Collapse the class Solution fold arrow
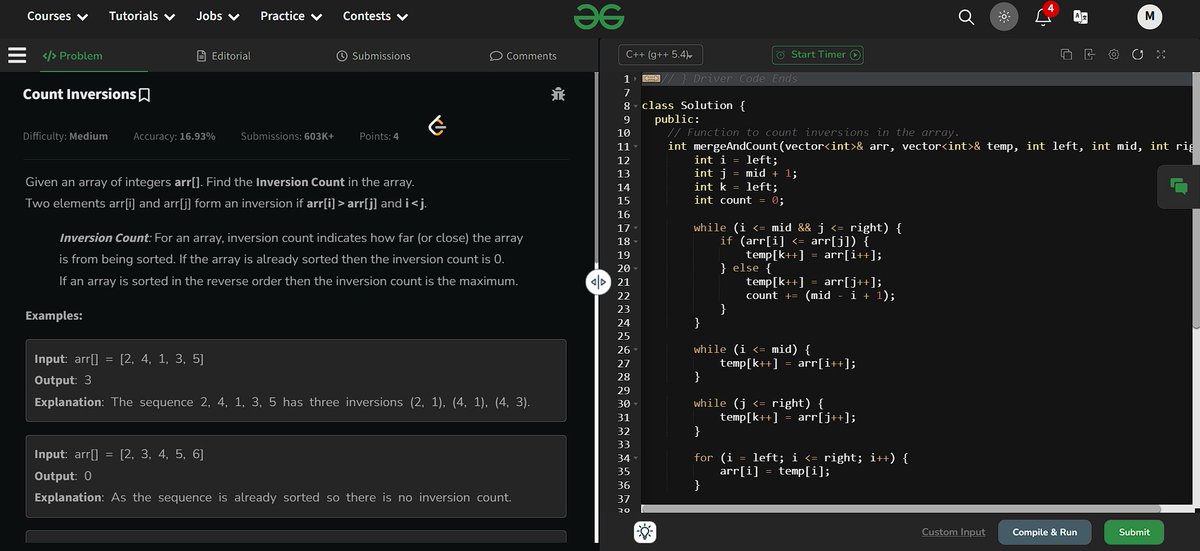 pyautogui.click(x=636, y=106)
